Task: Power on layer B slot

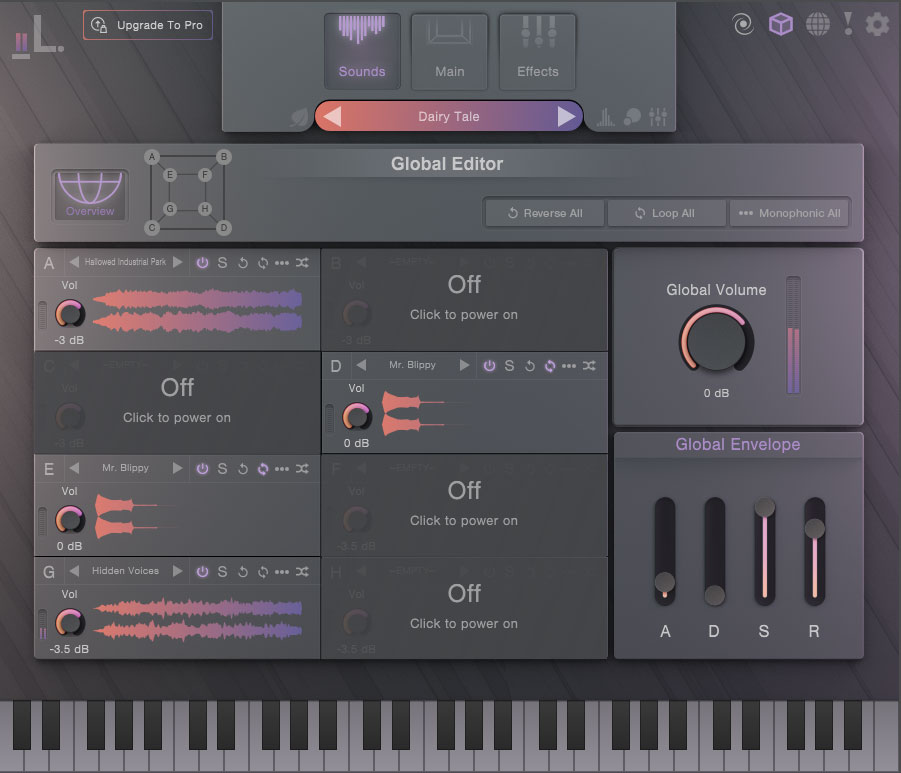Action: pyautogui.click(x=464, y=299)
